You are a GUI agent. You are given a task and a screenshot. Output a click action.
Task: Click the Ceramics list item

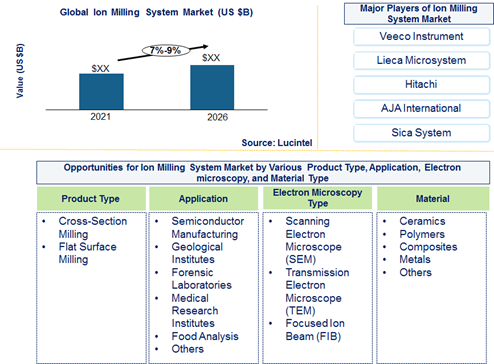point(422,221)
